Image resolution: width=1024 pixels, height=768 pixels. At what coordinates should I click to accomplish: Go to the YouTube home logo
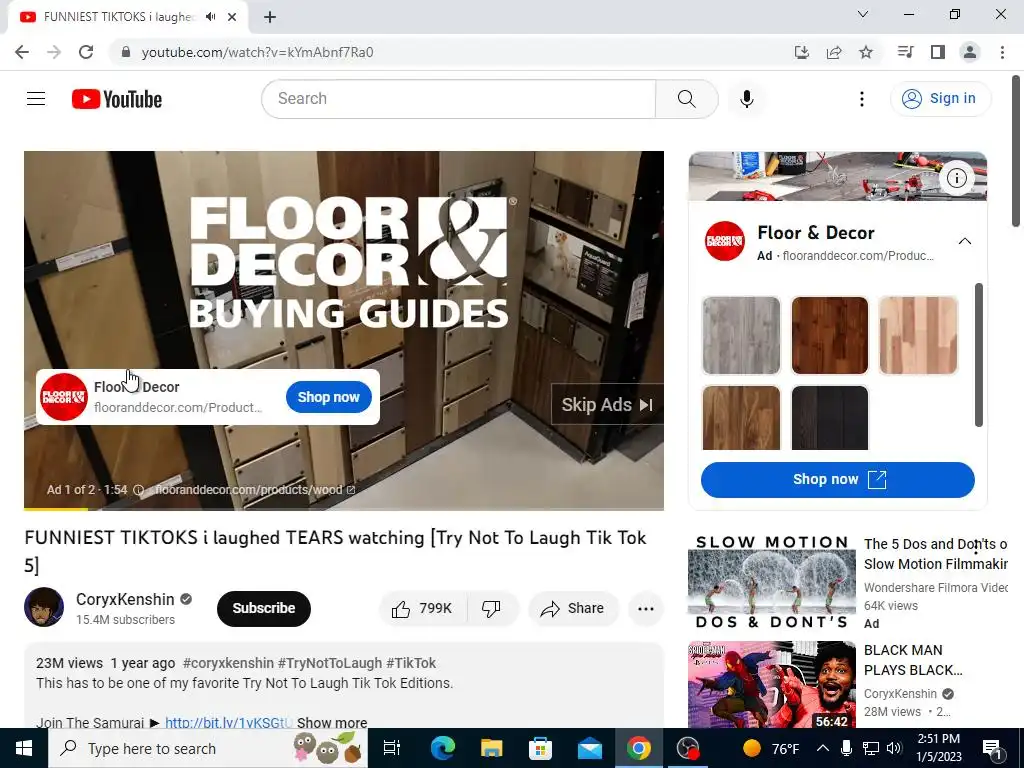tap(117, 99)
